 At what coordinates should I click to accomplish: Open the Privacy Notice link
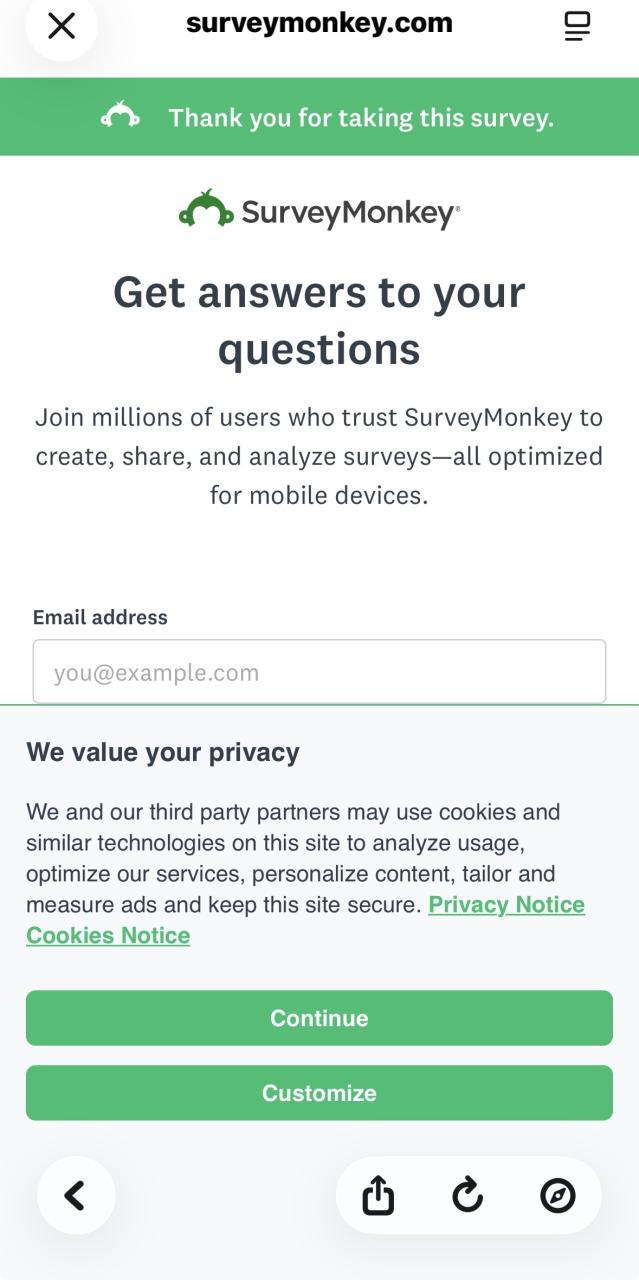click(x=506, y=905)
